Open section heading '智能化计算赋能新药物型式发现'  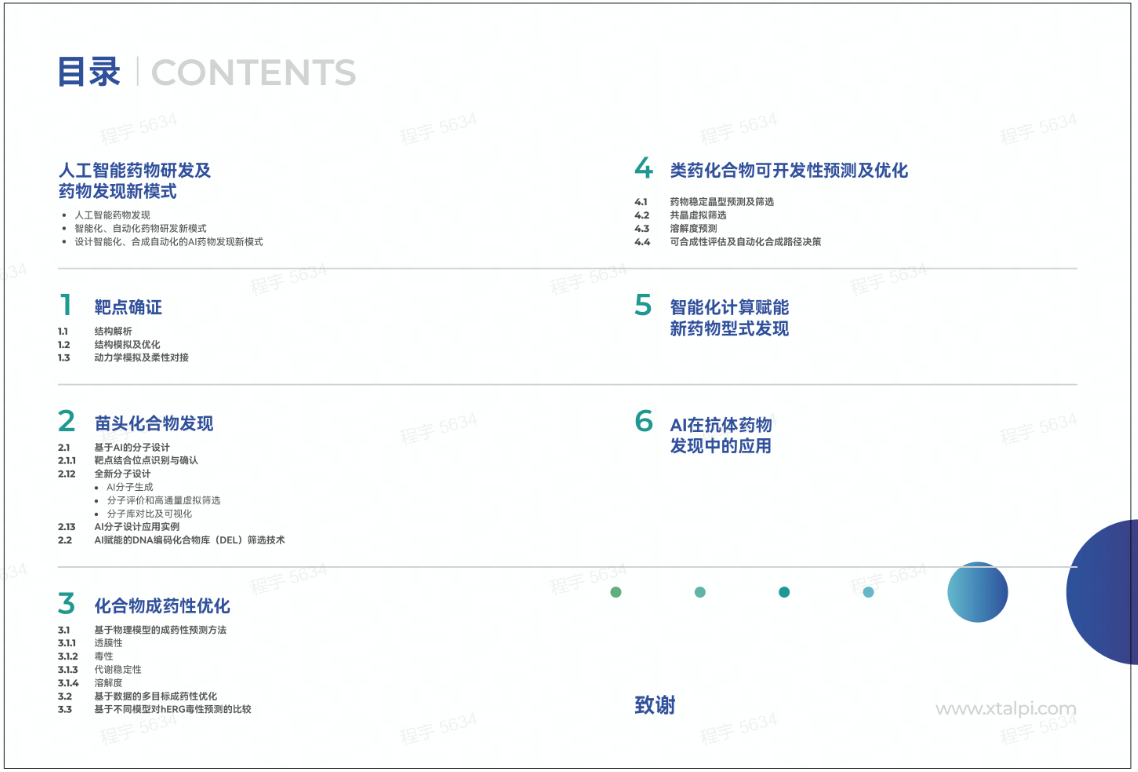729,318
